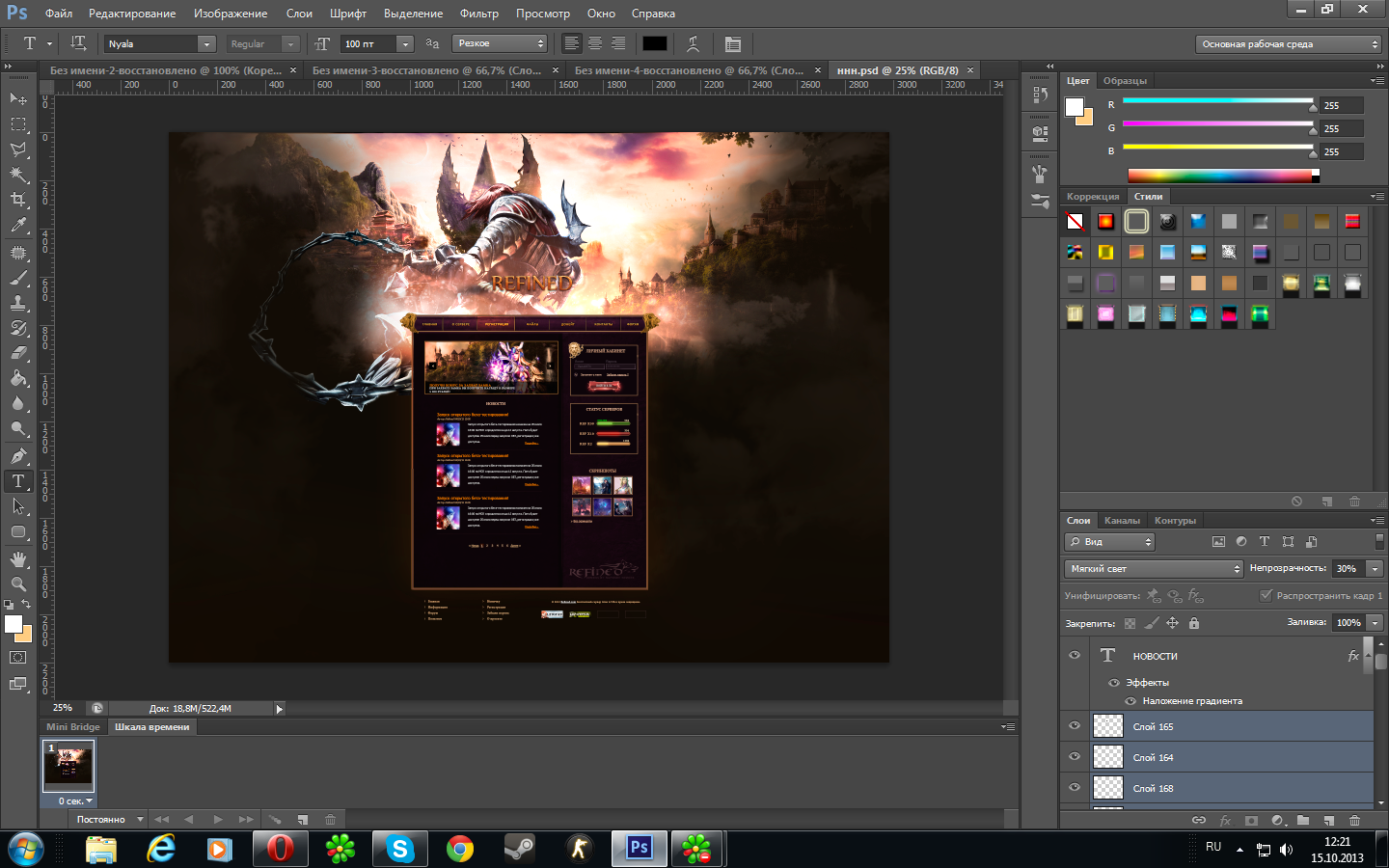Screen dimensions: 1389x868
Task: Open the Фильтр menu
Action: point(479,14)
